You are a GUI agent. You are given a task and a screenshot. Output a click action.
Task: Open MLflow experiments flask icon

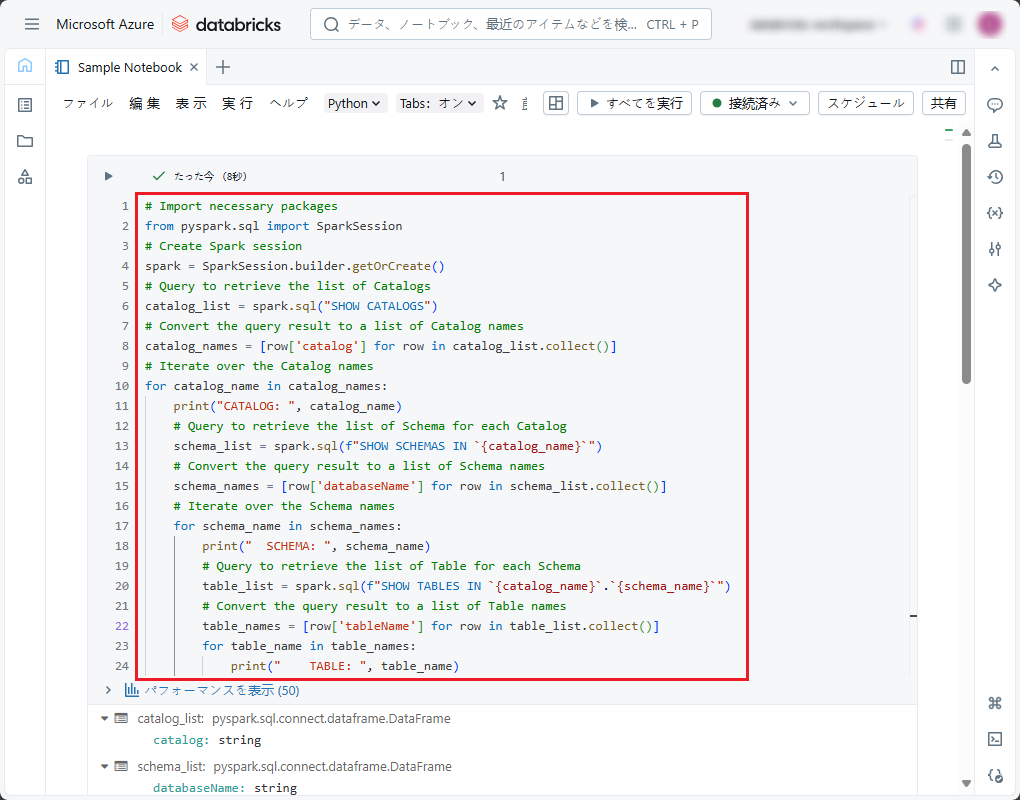[994, 141]
